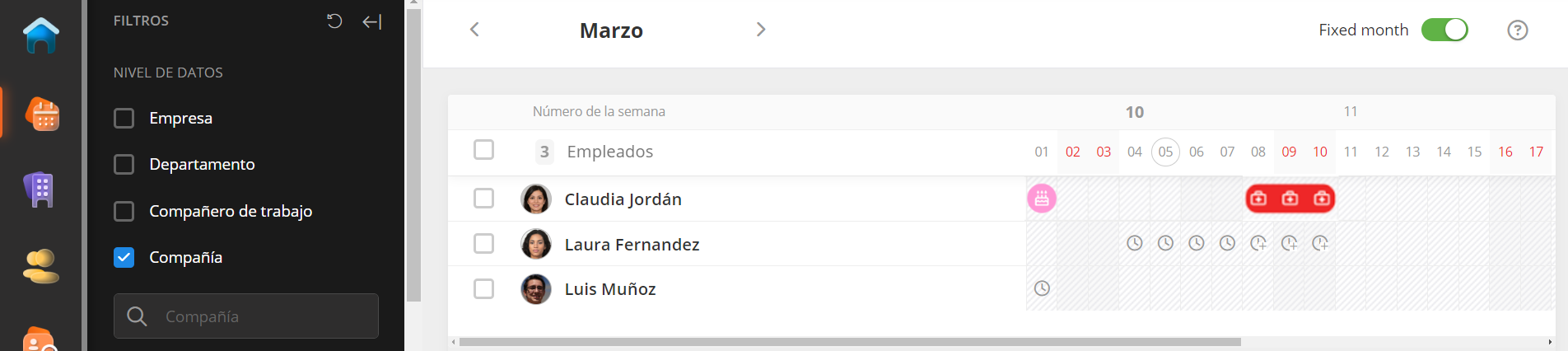Open the purple building company icon
Viewport: 1568px width, 351px height.
point(40,190)
